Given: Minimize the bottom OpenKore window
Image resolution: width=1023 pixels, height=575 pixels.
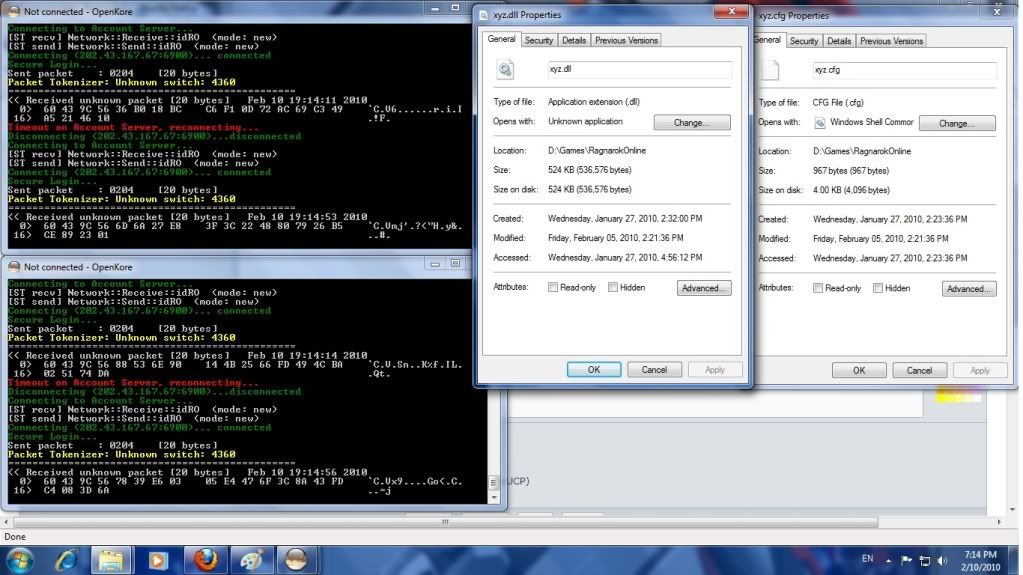Looking at the screenshot, I should 435,264.
